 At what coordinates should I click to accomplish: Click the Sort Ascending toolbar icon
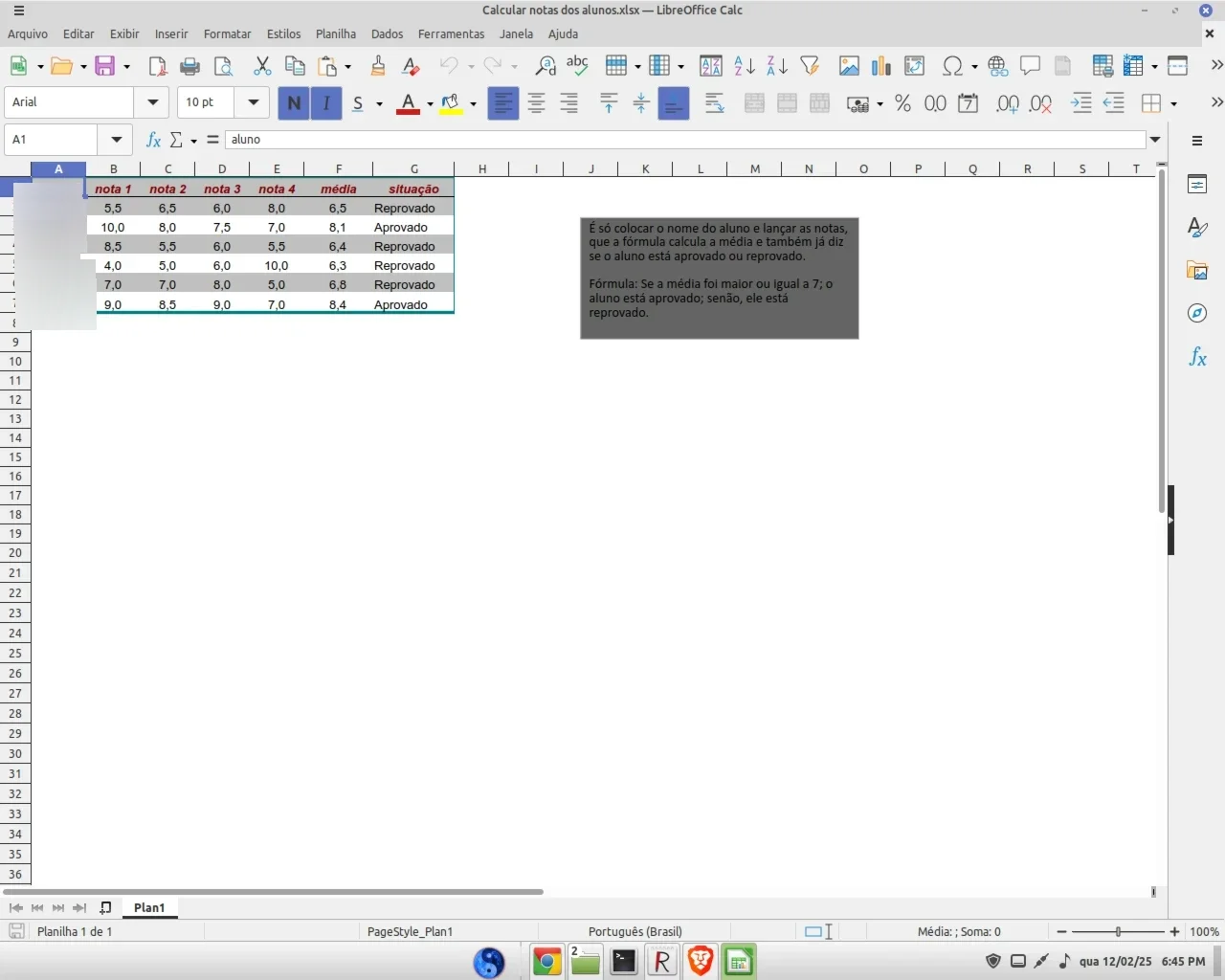point(744,65)
